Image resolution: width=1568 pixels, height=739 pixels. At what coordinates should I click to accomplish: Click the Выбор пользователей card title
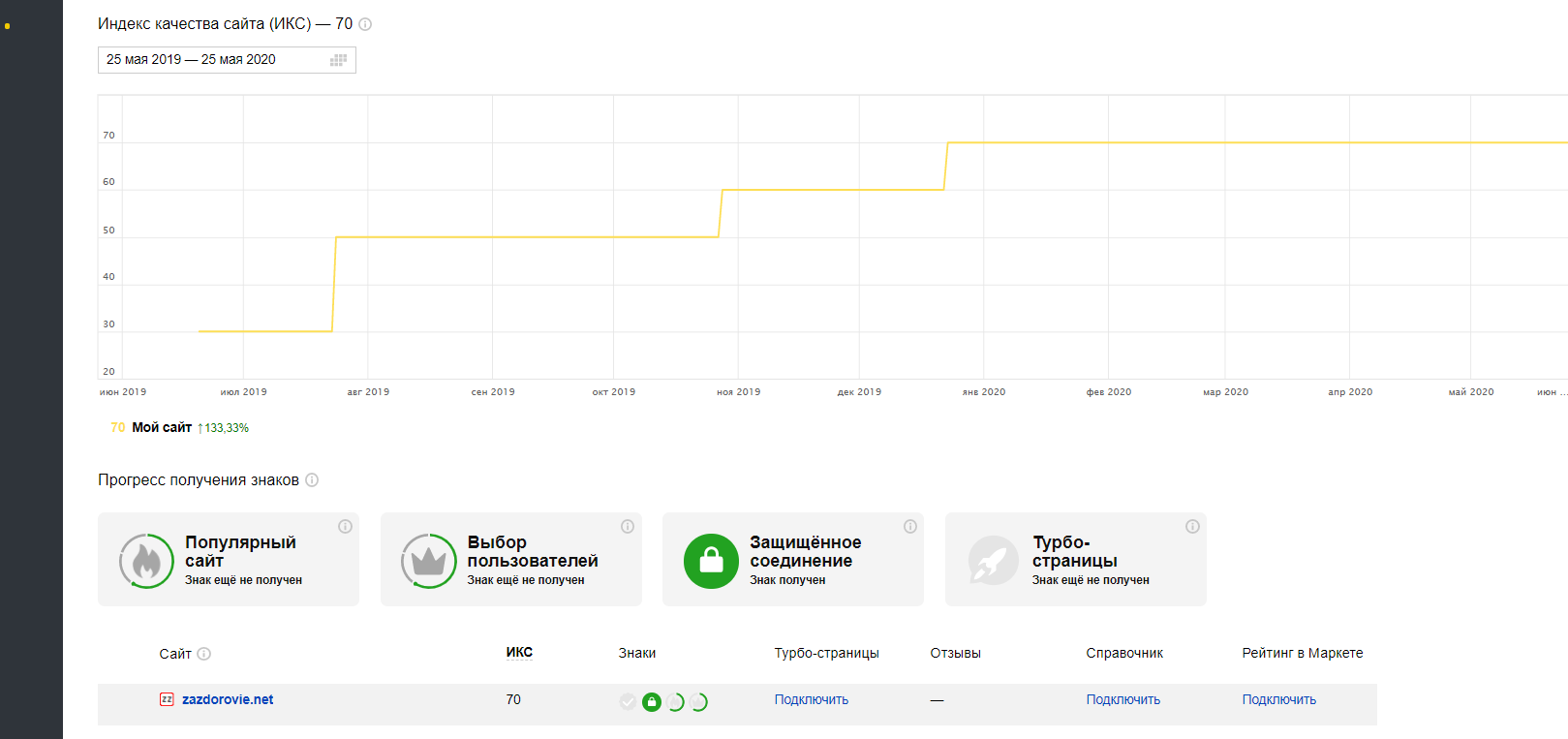click(x=533, y=551)
